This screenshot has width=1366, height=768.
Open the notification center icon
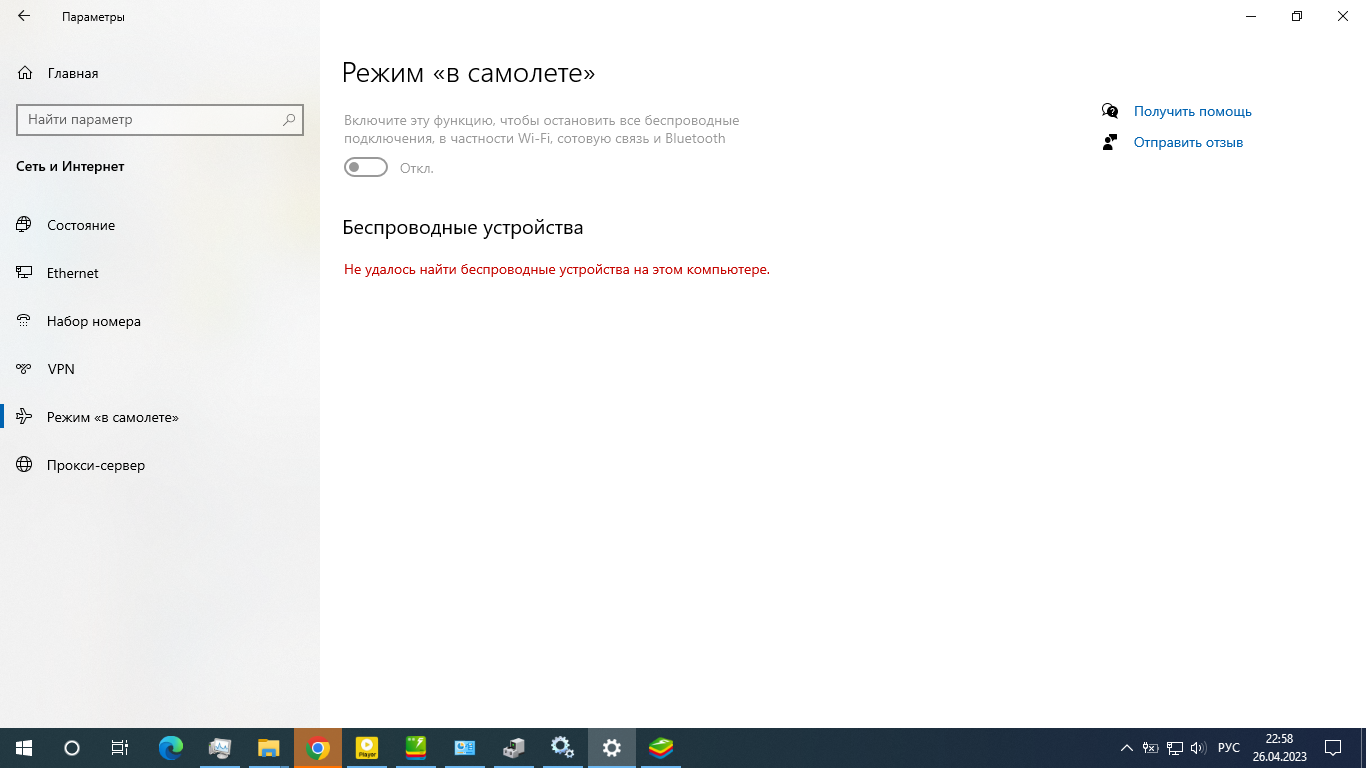(x=1333, y=748)
